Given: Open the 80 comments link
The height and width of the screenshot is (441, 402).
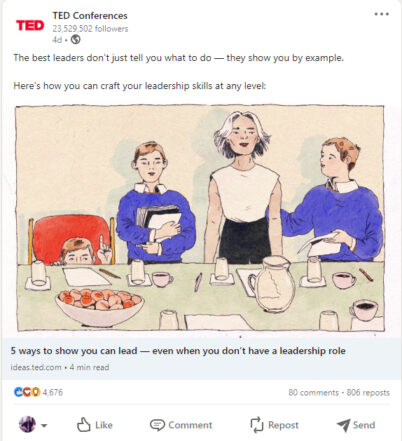Looking at the screenshot, I should [314, 392].
